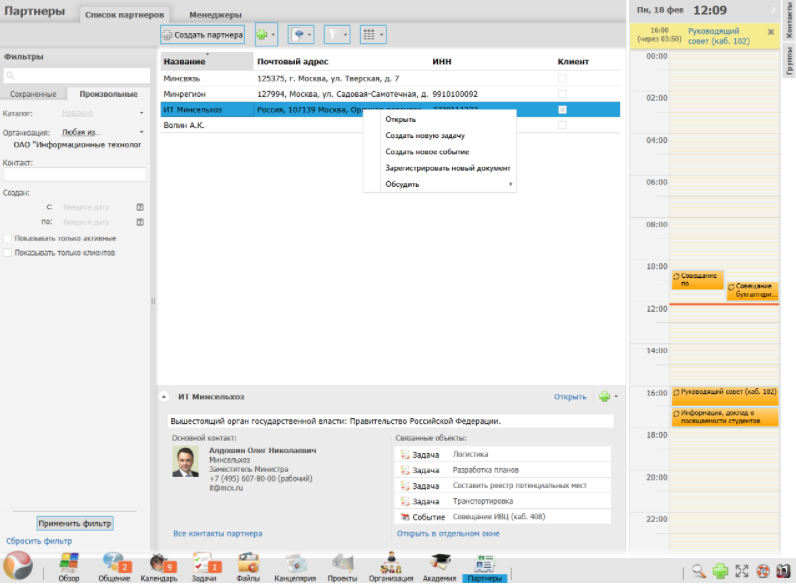The image size is (796, 586).
Task: Close the Руководящий совет reminder notification
Action: coord(771,32)
